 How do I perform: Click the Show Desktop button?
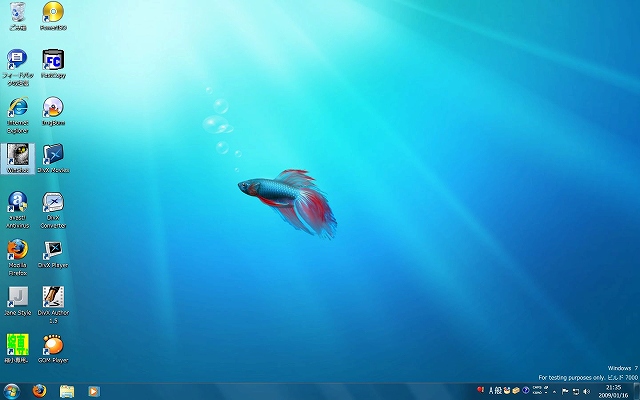636,391
